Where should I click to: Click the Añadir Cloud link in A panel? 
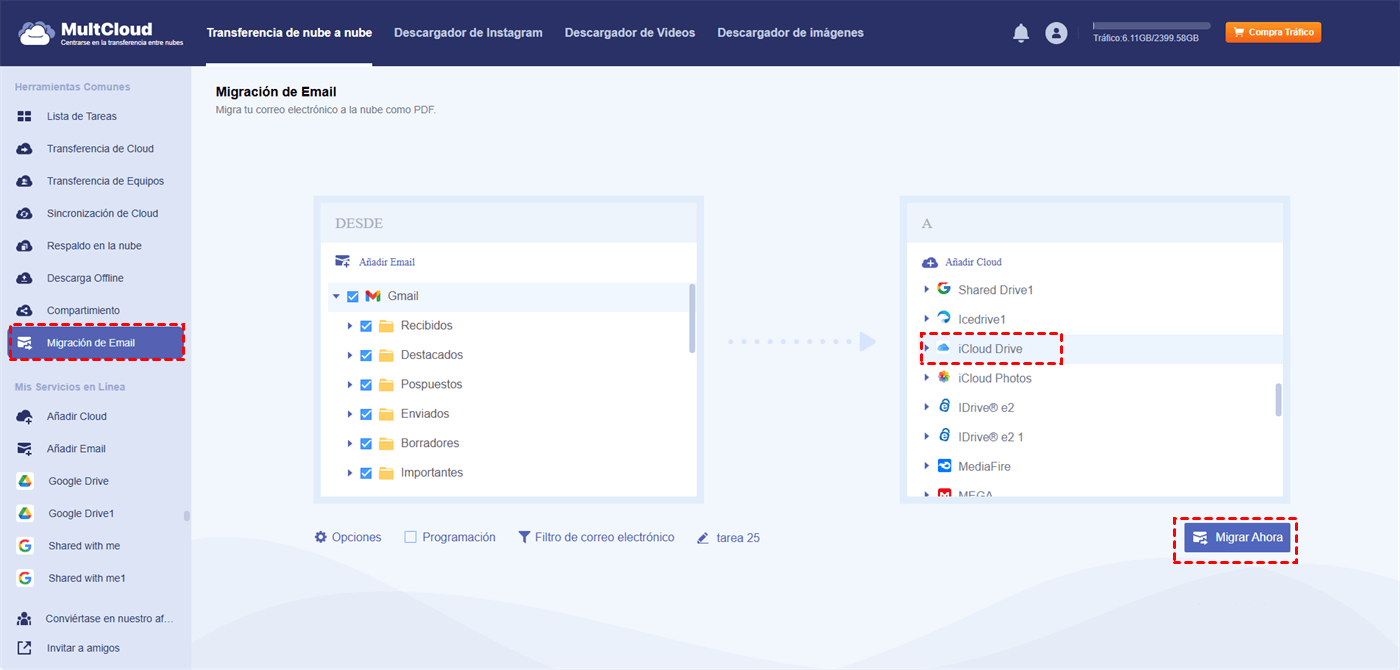click(x=973, y=262)
